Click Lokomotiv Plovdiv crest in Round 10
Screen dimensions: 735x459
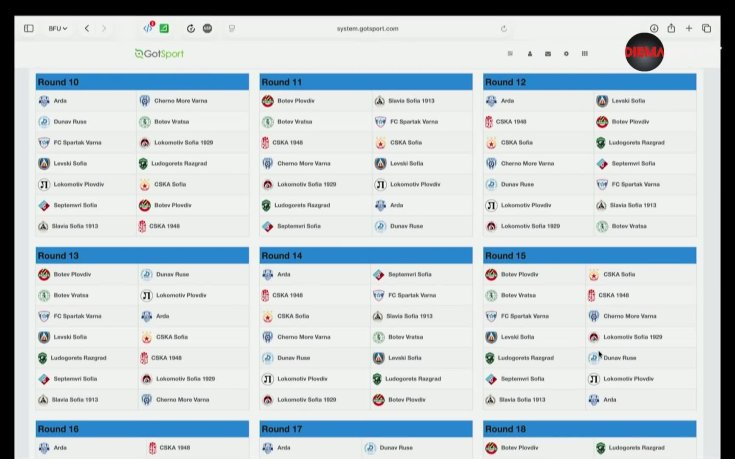[44, 184]
